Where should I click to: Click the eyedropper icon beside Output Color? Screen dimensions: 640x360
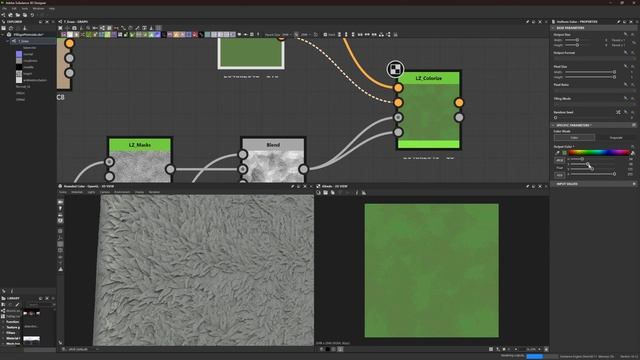coord(558,153)
